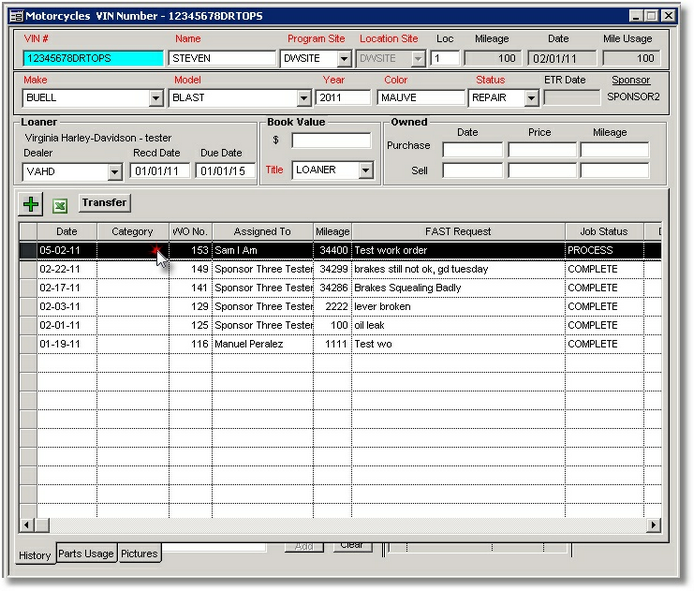The width and height of the screenshot is (694, 591).
Task: Switch to the Parts Usage tab
Action: pyautogui.click(x=85, y=554)
